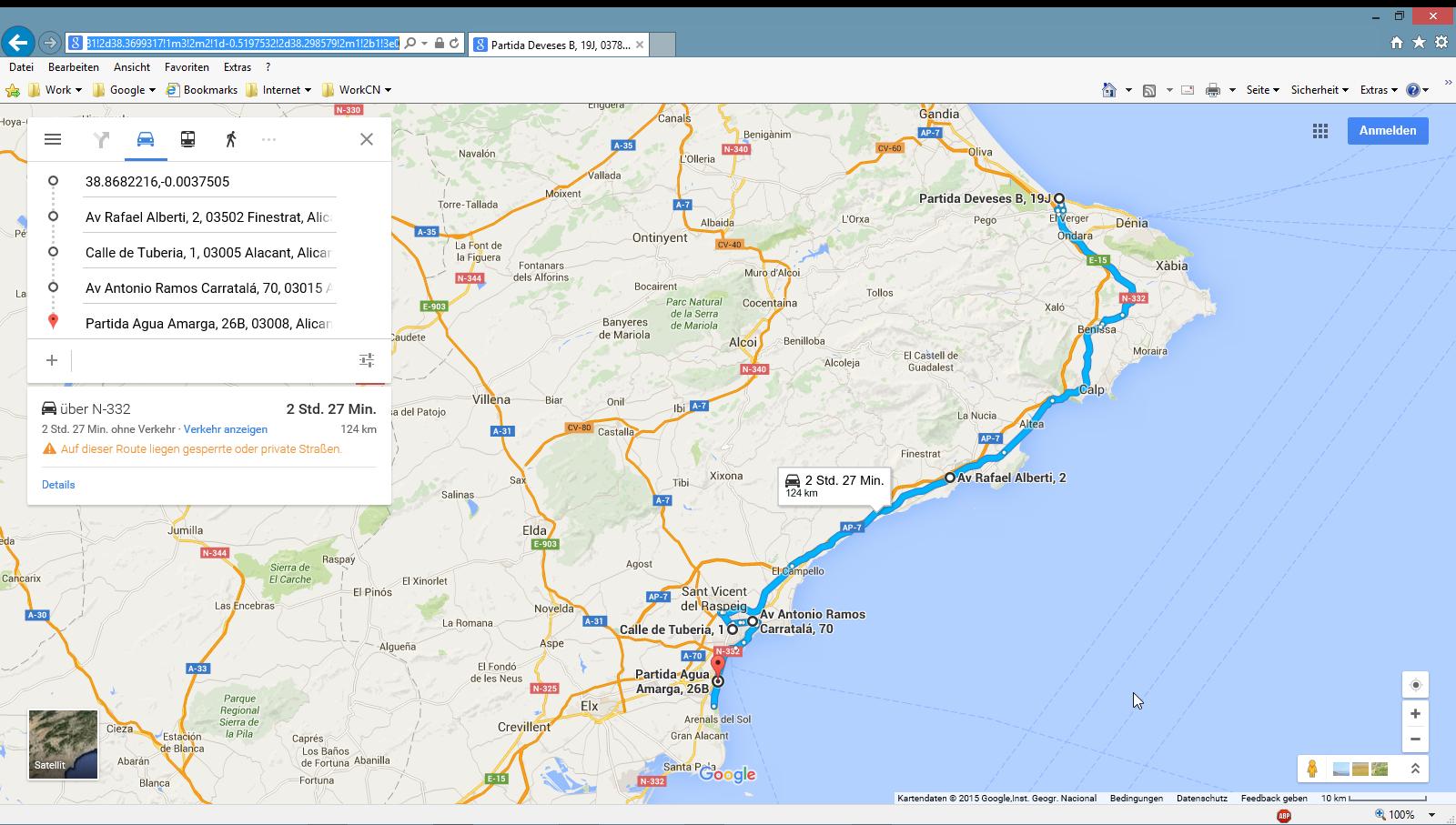
Task: Click the browser back button
Action: (x=17, y=43)
